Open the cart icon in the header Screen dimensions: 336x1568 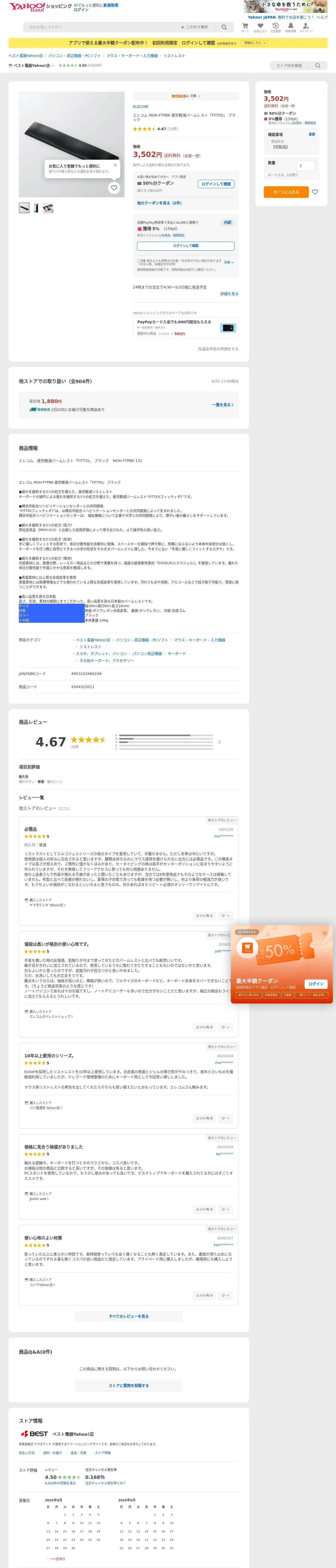pyautogui.click(x=245, y=26)
